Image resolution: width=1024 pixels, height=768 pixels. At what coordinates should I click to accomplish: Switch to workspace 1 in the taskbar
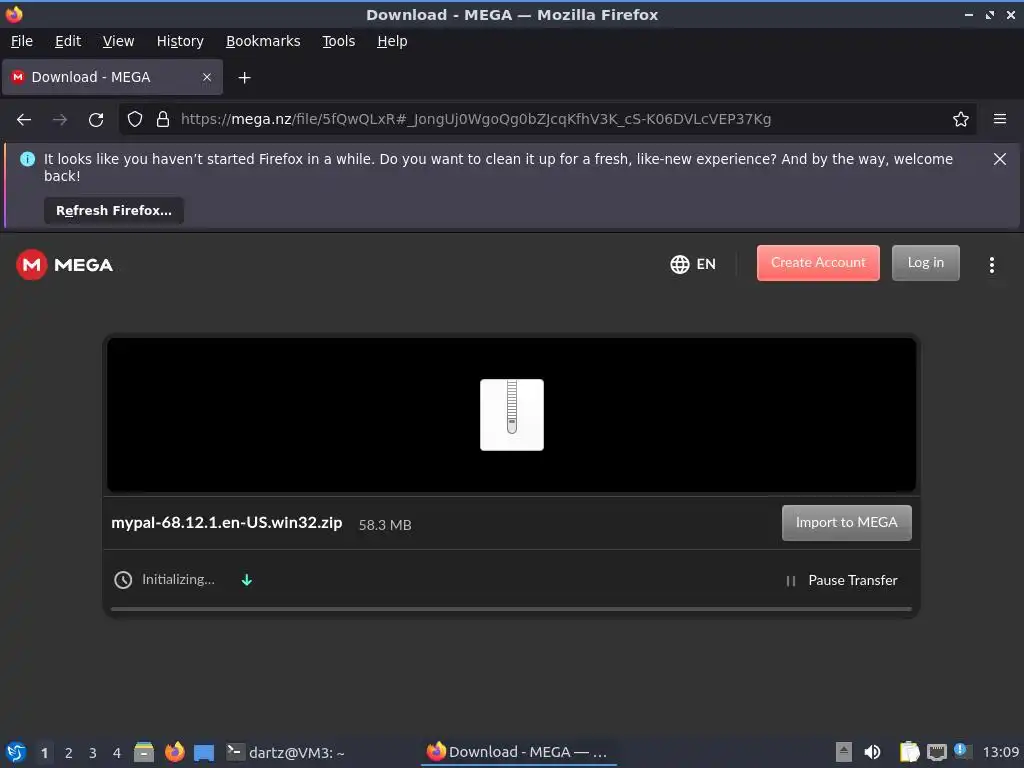[x=44, y=753]
